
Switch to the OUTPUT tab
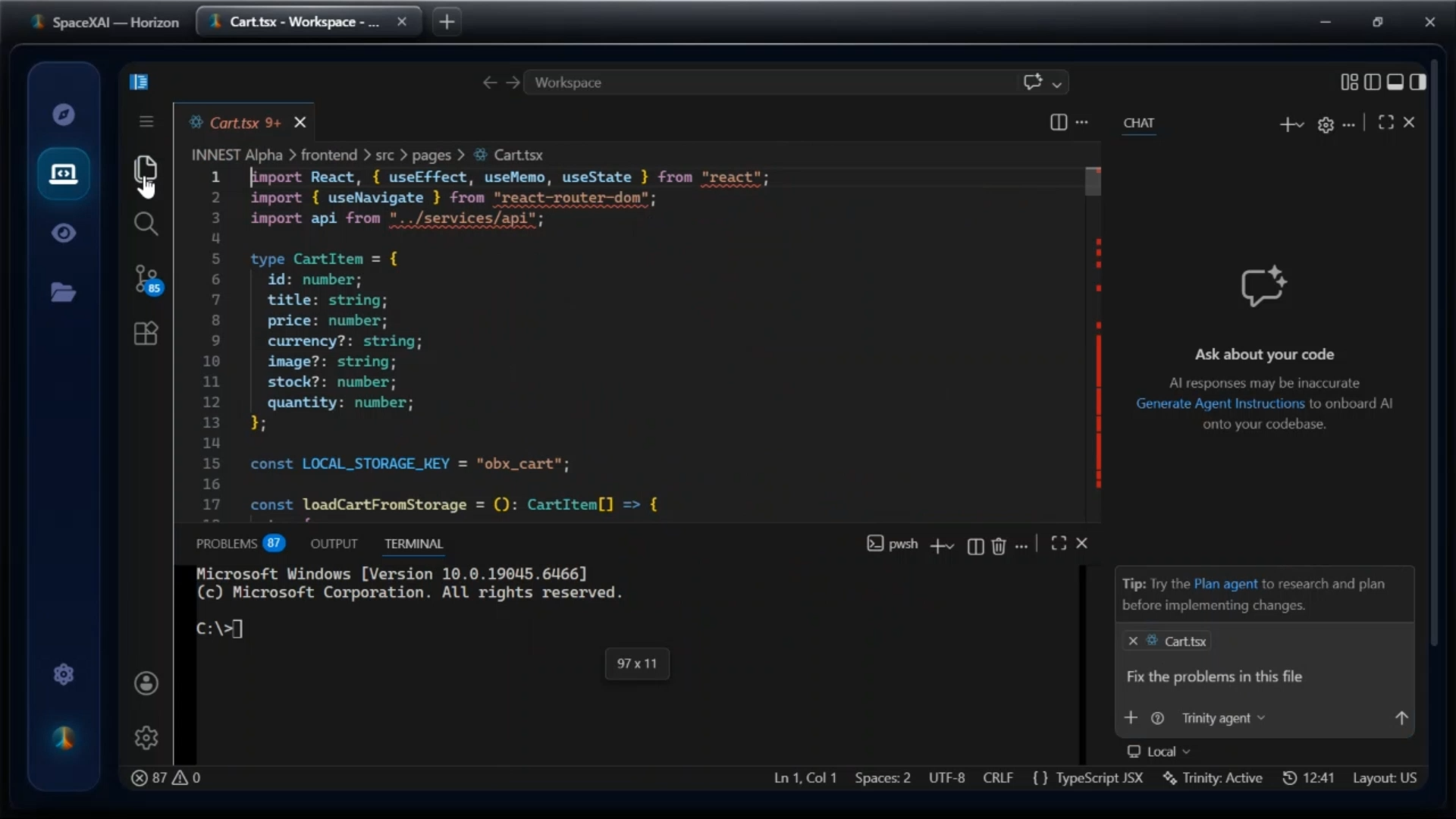point(334,544)
